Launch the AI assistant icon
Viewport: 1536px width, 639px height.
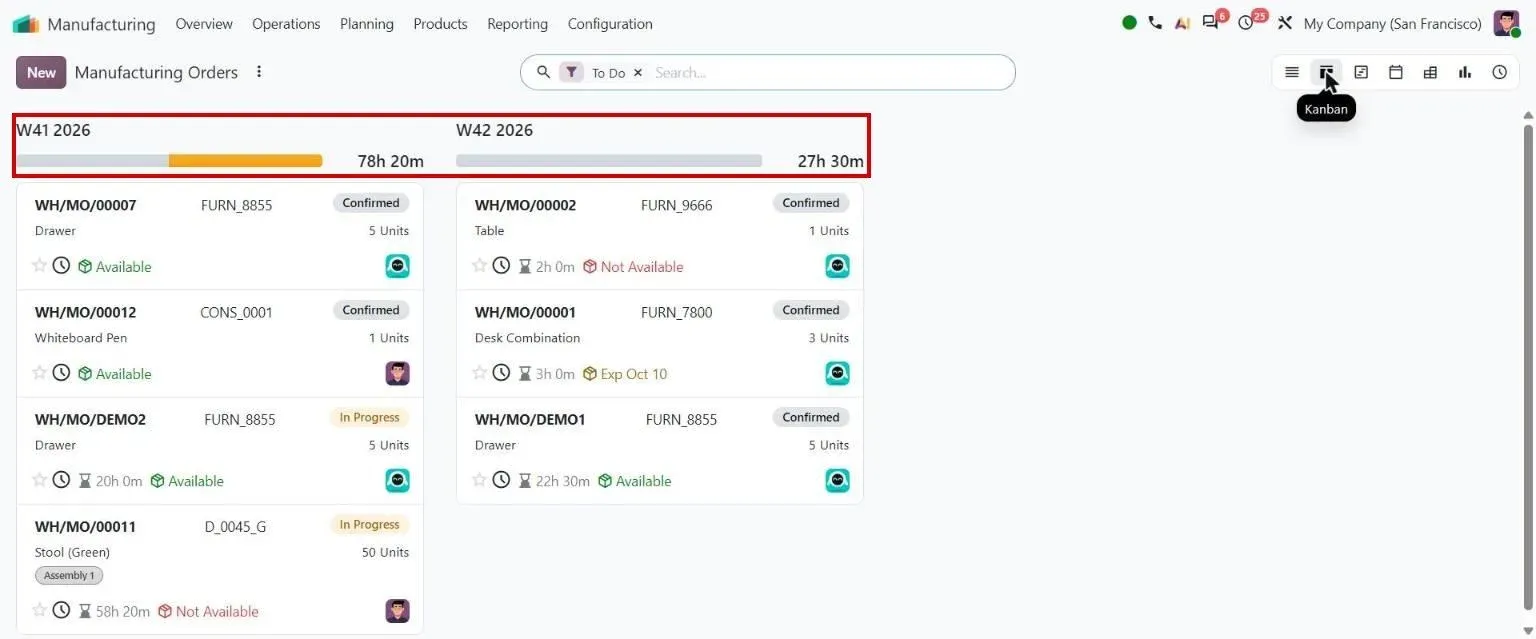1182,23
